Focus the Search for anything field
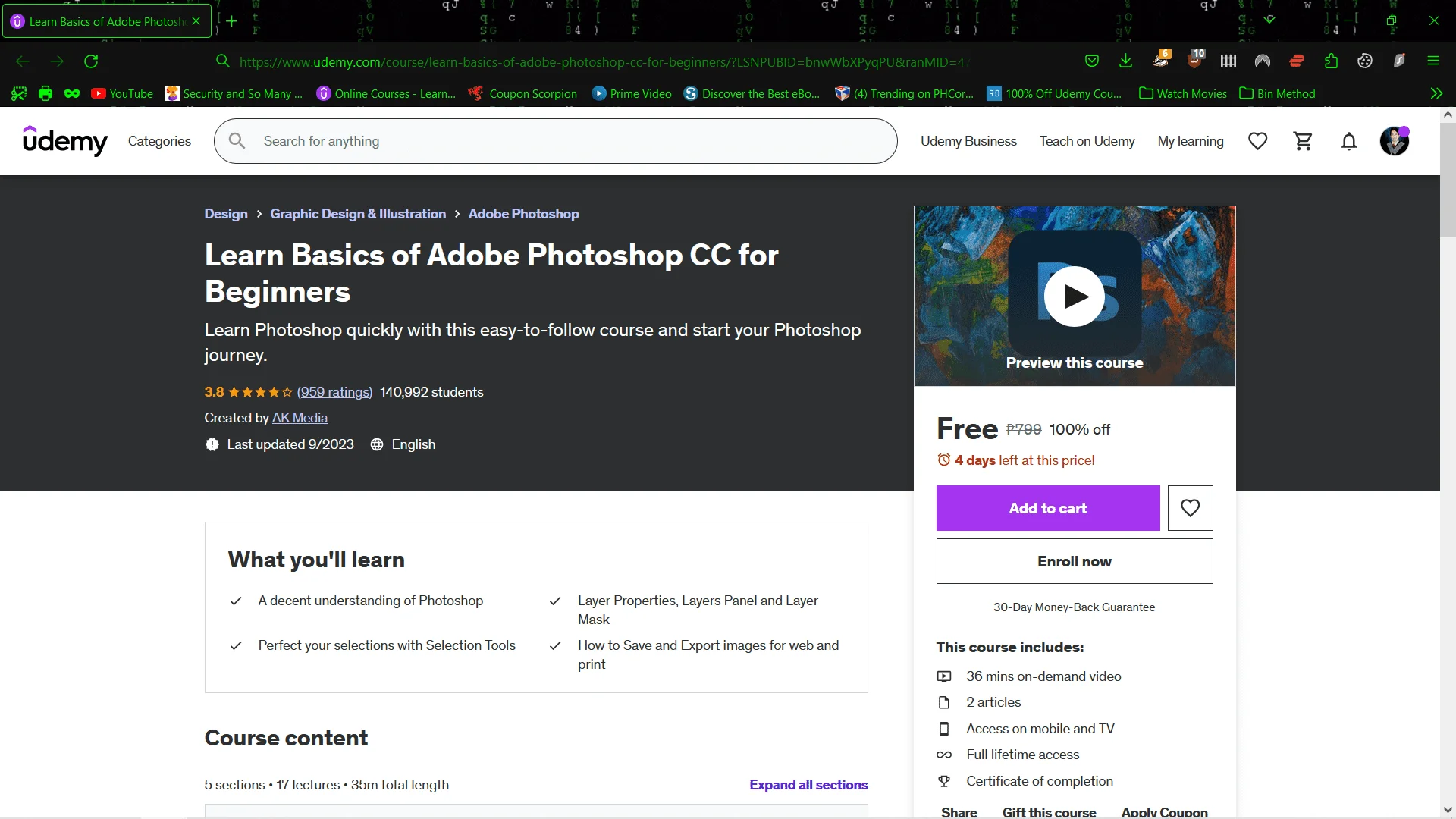 (555, 141)
